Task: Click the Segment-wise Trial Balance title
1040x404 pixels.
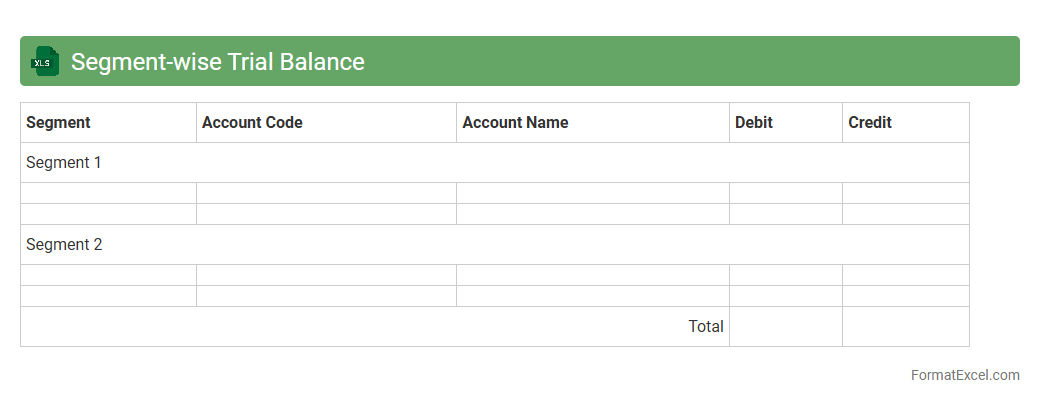Action: click(217, 62)
